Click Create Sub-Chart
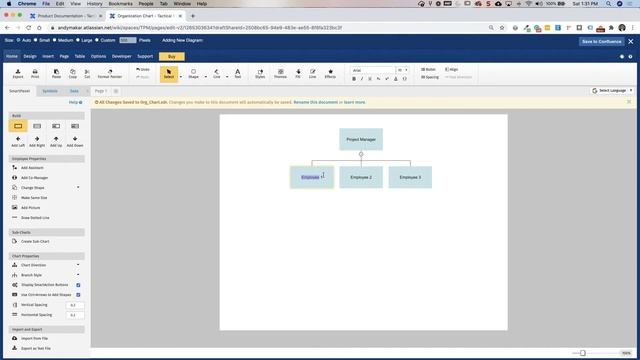Screen dimensions: 640x360 (x=35, y=241)
